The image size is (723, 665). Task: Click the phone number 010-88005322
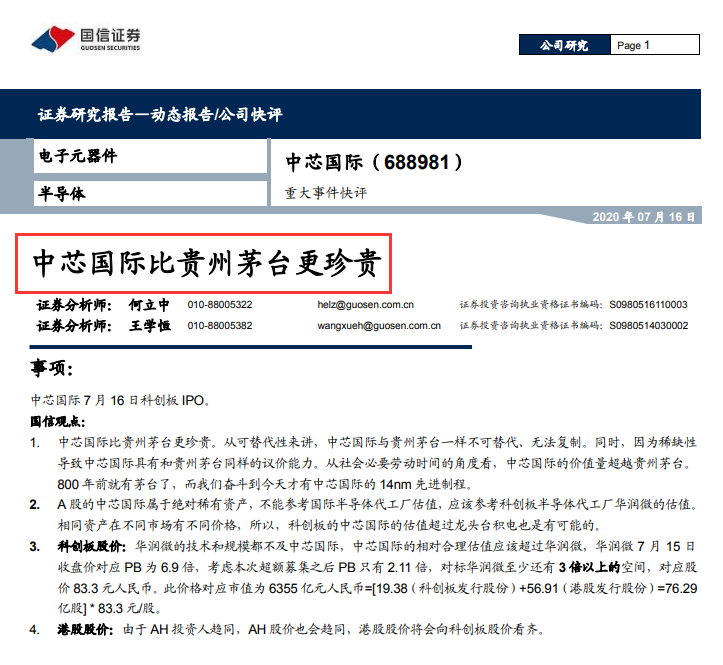[x=220, y=305]
